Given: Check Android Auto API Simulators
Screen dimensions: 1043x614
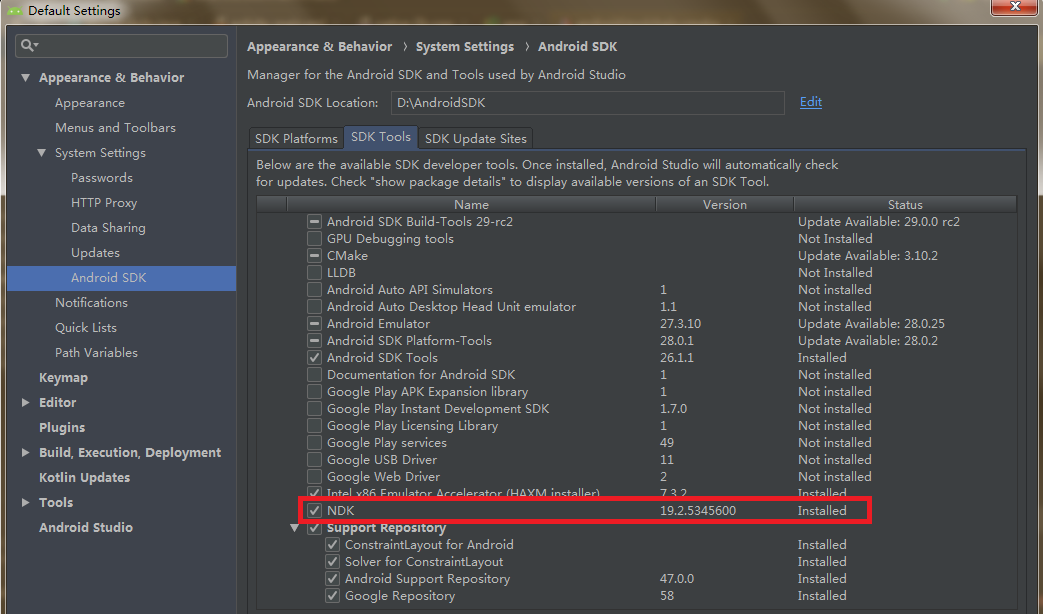Looking at the screenshot, I should [x=315, y=289].
